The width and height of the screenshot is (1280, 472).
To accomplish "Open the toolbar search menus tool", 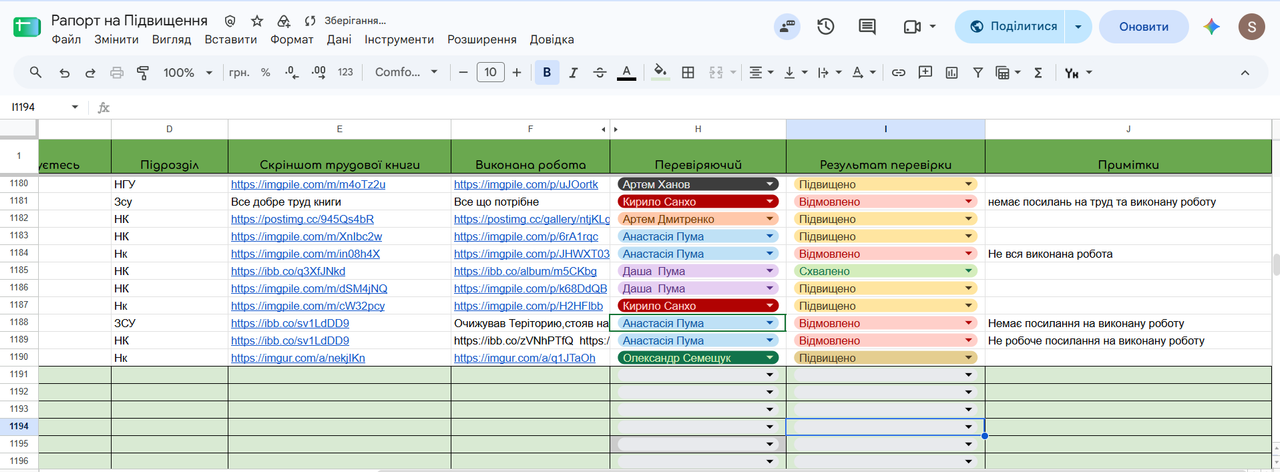I will tap(36, 72).
